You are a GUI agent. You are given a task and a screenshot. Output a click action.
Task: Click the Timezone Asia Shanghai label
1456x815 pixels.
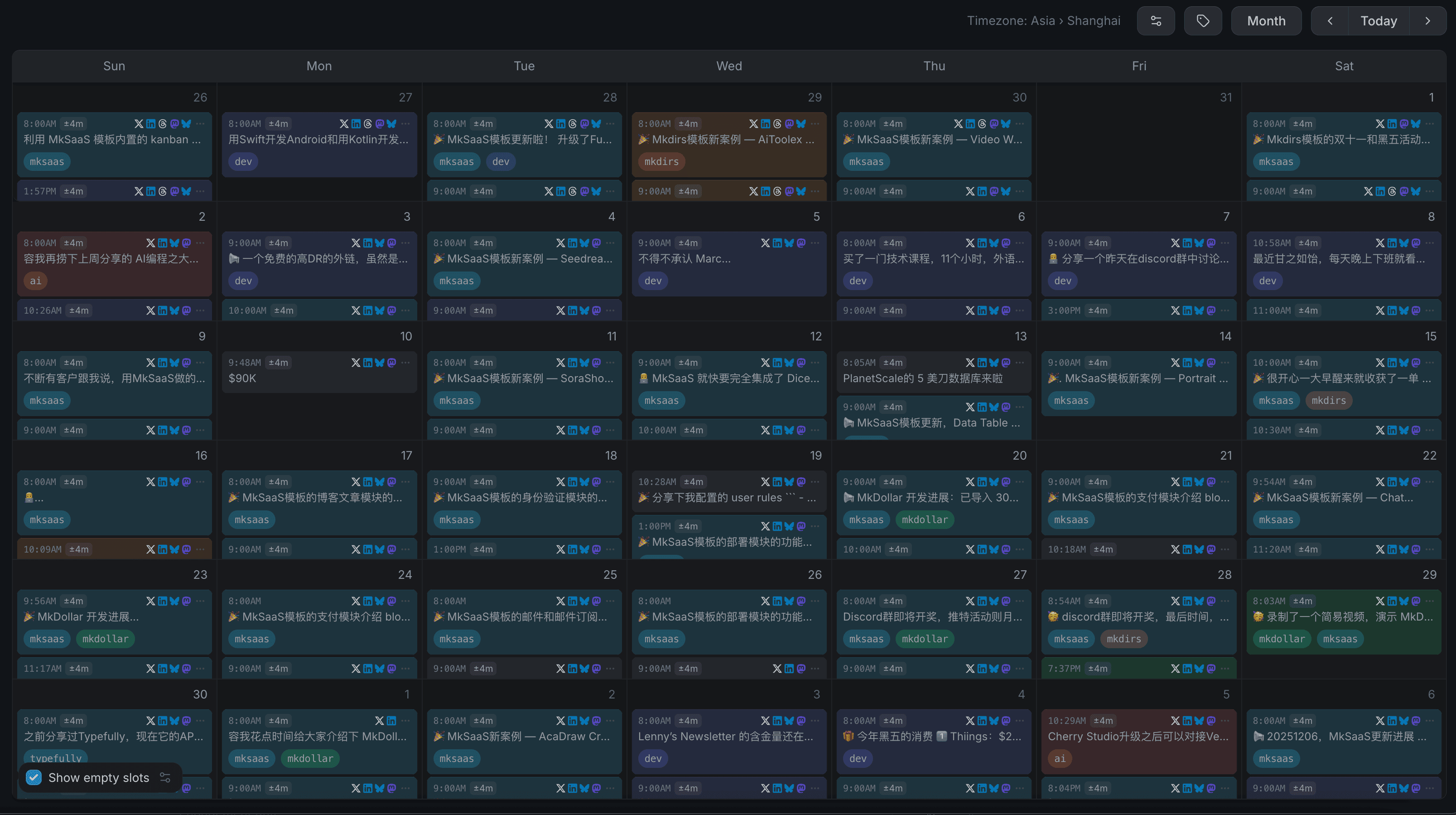point(1043,21)
